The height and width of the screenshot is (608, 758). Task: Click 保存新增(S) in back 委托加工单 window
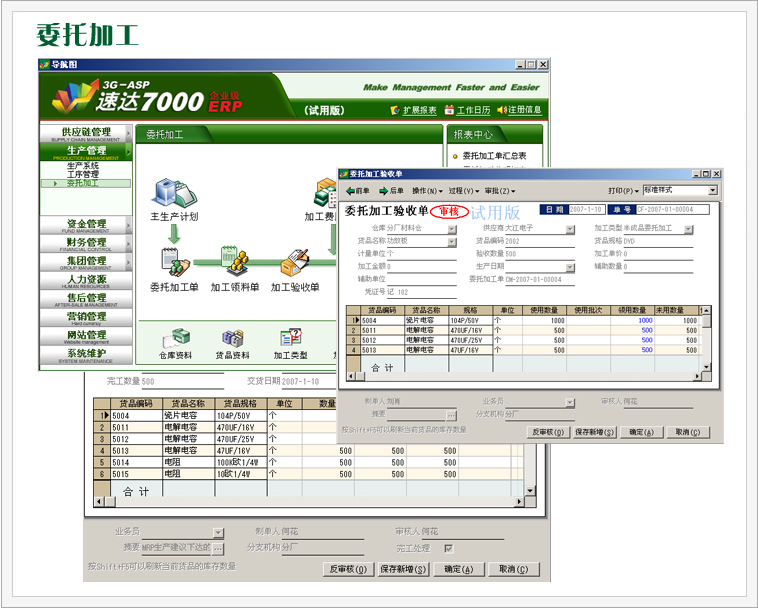coord(403,569)
